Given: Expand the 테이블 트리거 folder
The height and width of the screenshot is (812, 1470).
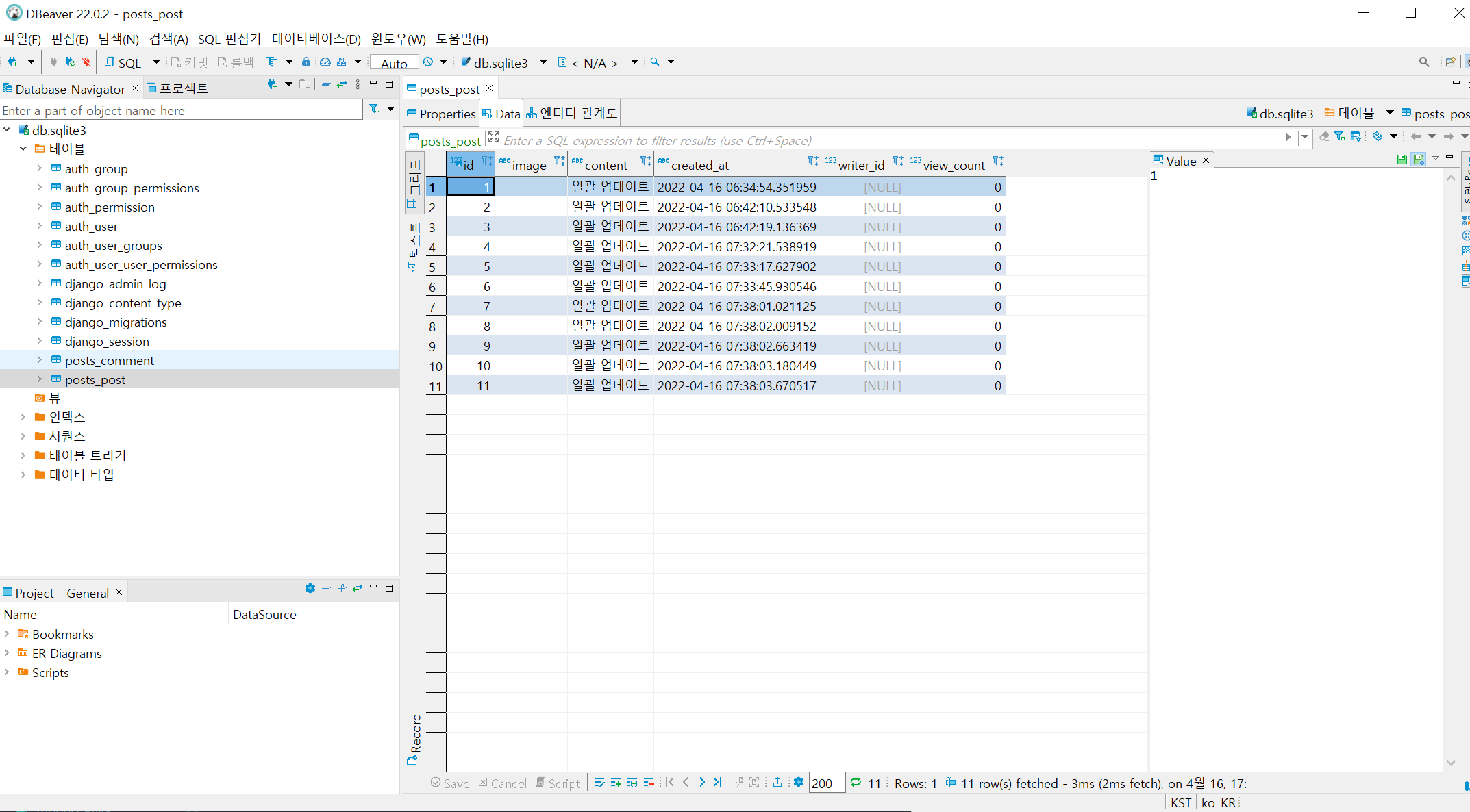Looking at the screenshot, I should point(23,455).
